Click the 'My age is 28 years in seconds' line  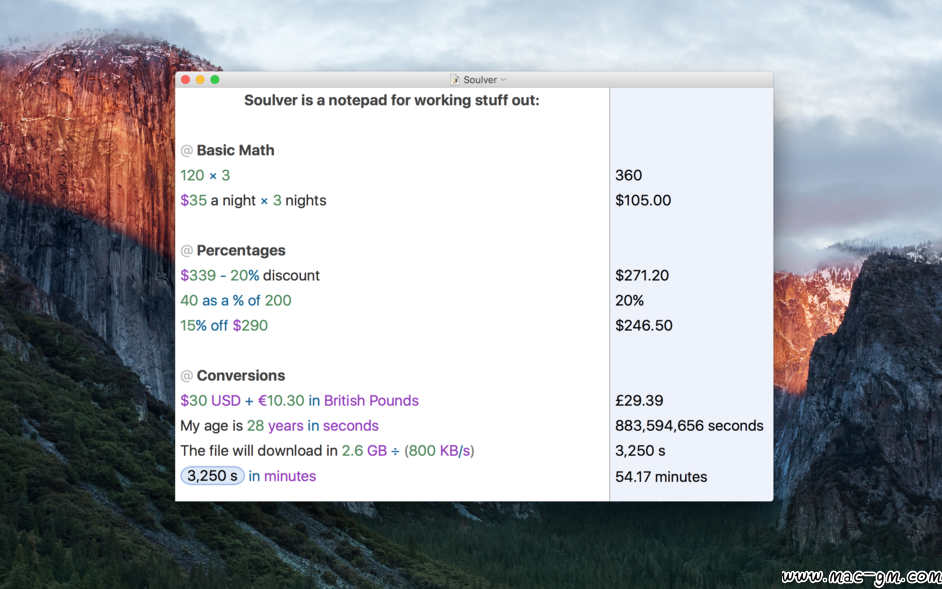[279, 426]
